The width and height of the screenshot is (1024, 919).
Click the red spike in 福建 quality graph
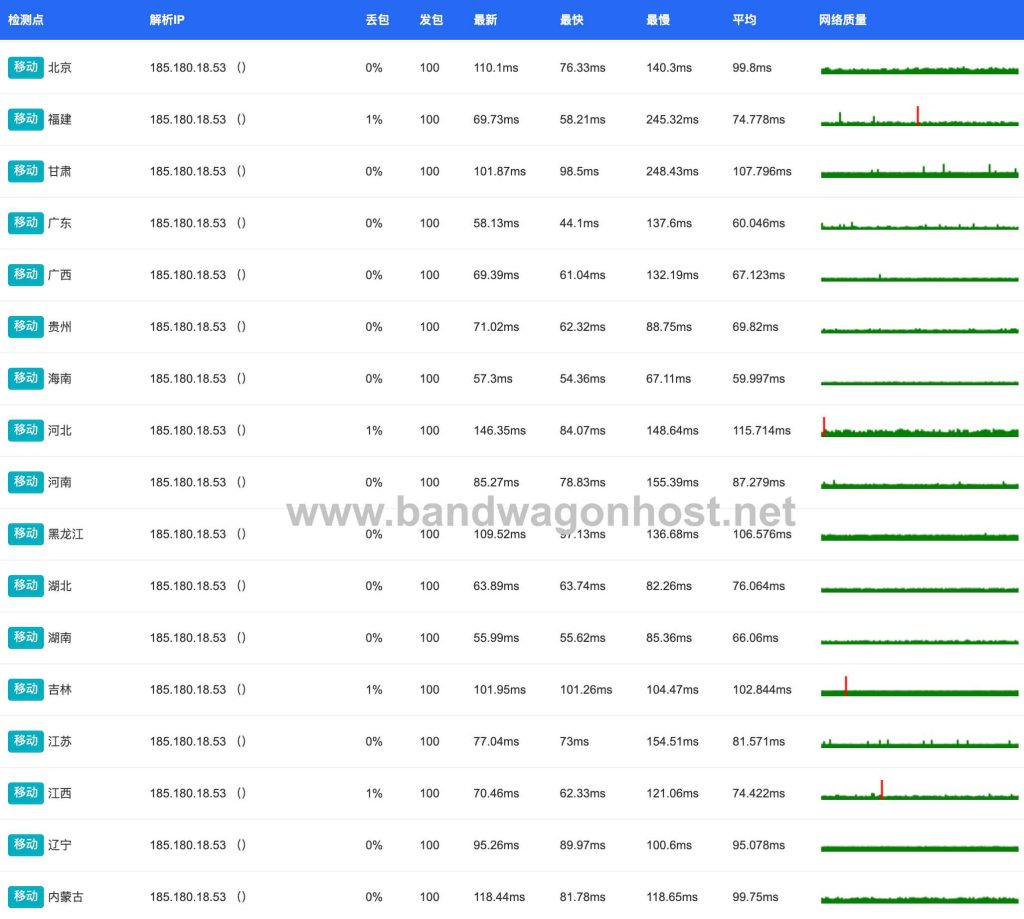coord(918,115)
